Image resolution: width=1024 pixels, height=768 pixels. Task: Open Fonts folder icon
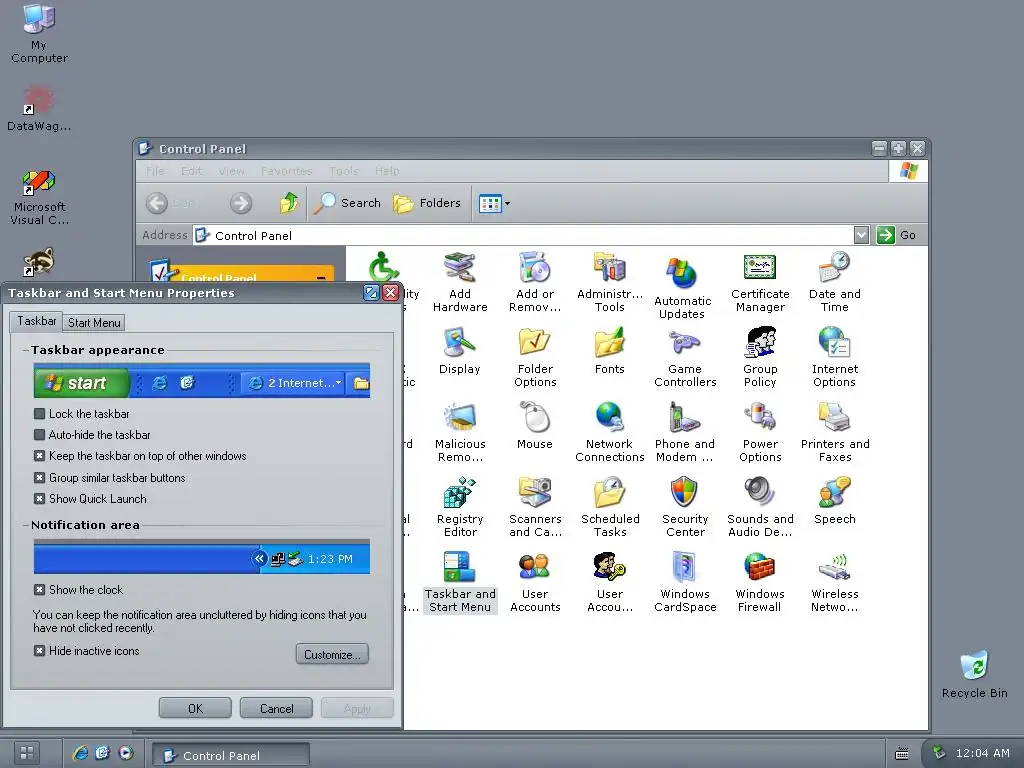tap(610, 351)
